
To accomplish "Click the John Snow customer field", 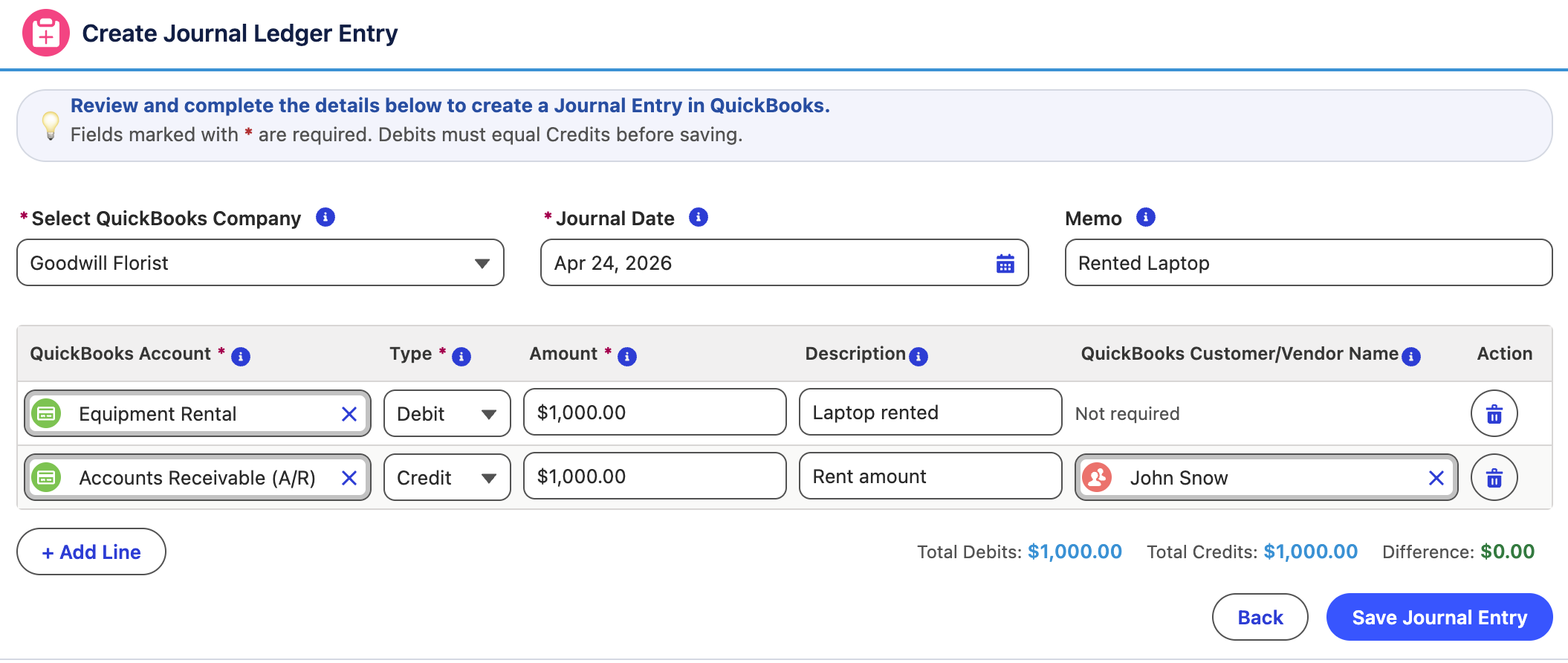I will [x=1266, y=477].
